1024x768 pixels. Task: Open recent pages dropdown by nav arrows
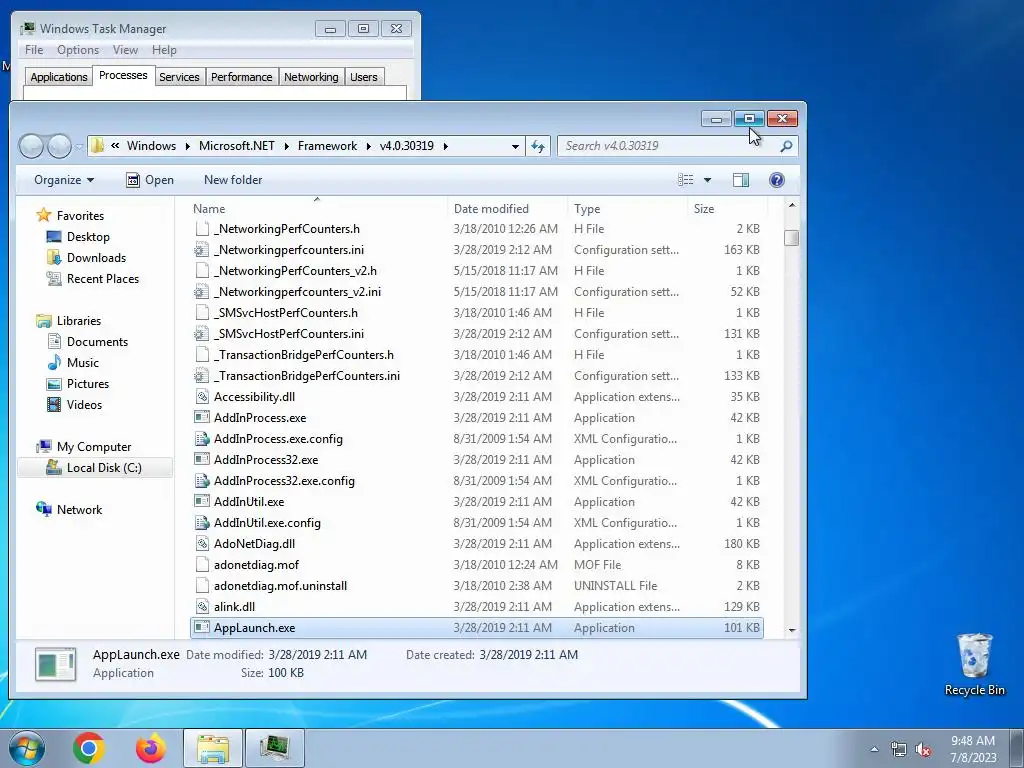(79, 147)
